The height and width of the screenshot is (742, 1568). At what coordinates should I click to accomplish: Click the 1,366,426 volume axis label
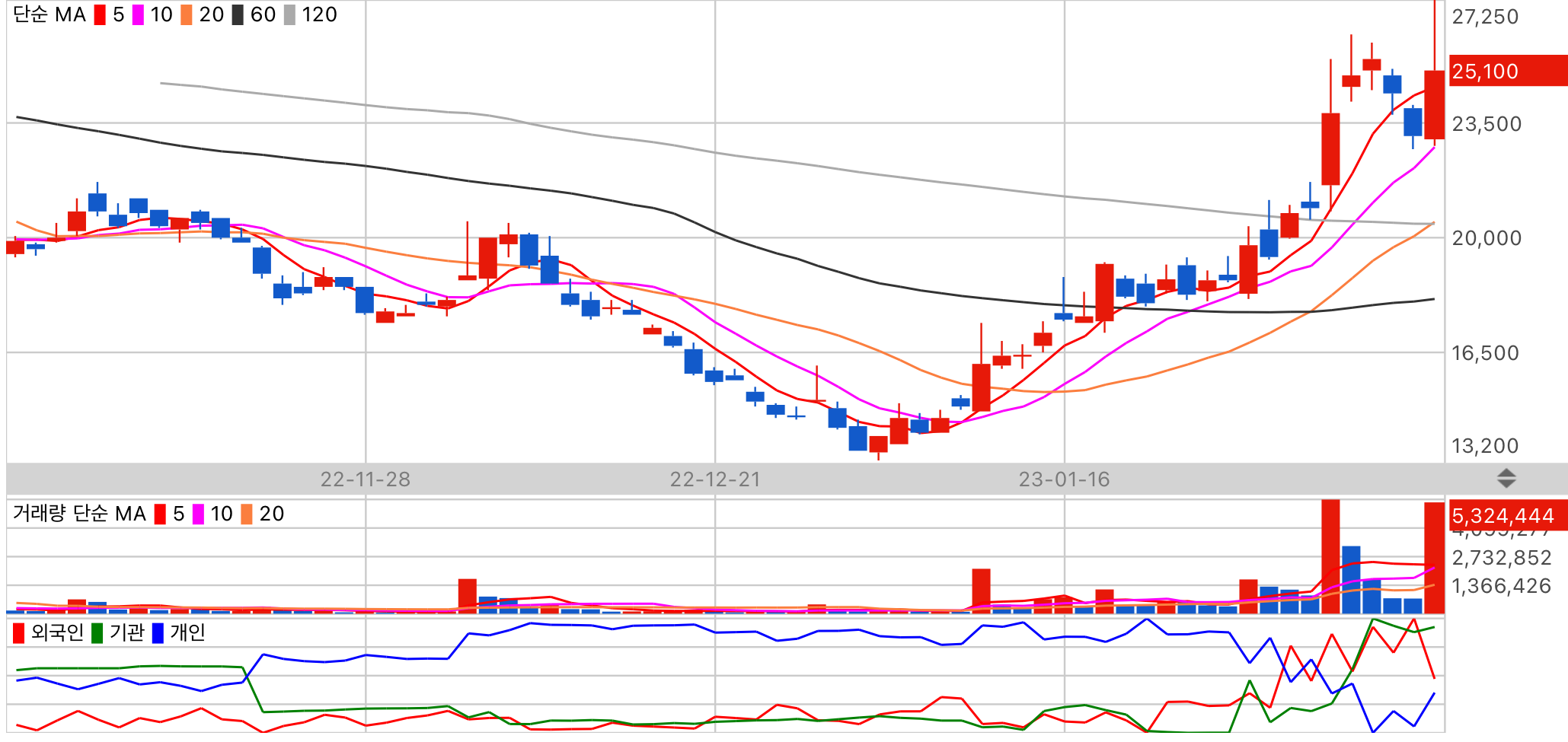[1502, 586]
